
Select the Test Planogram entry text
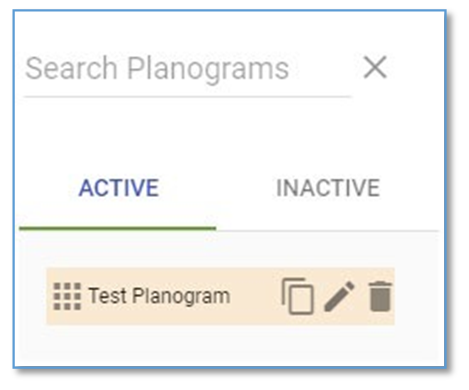[x=159, y=296]
